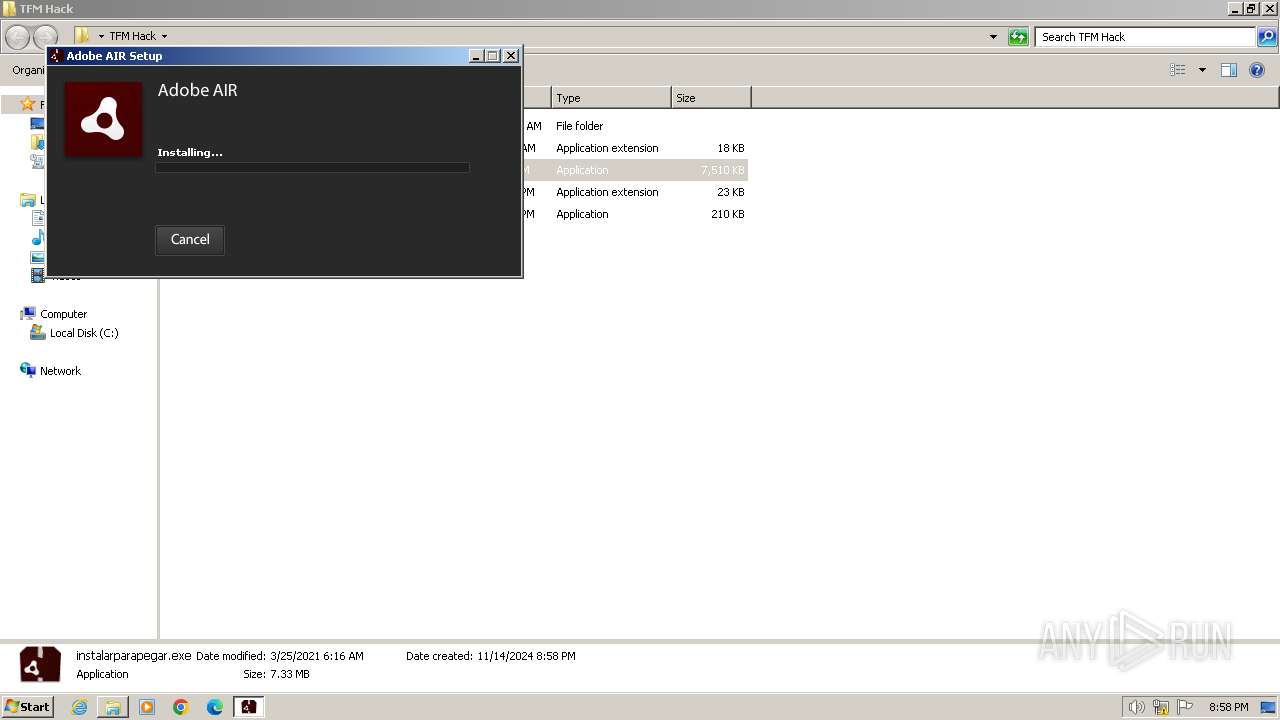Open Network in the navigation pane
Screen dimensions: 1280x720
coord(60,371)
